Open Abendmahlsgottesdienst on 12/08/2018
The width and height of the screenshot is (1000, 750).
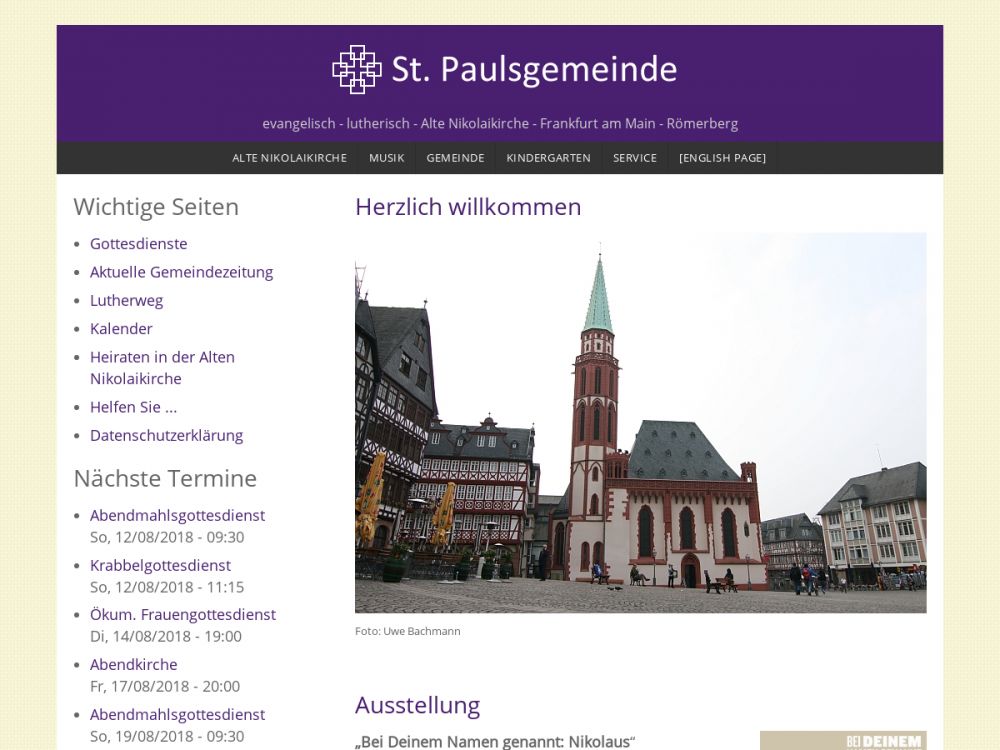coord(177,515)
